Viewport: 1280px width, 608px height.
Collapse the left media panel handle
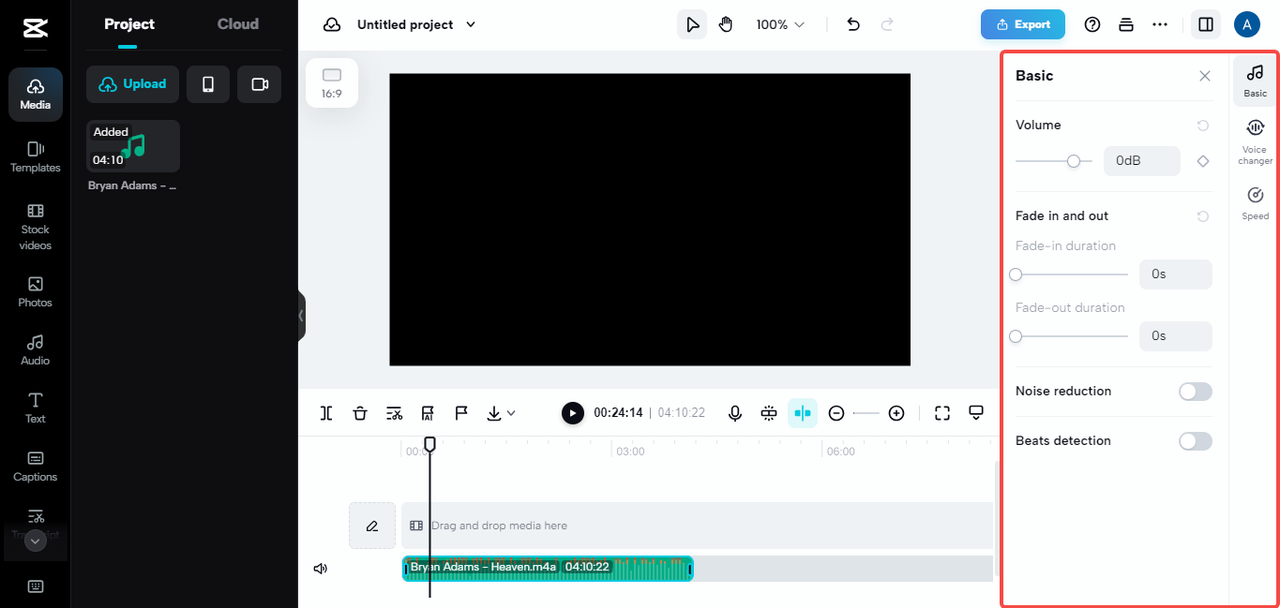coord(301,316)
